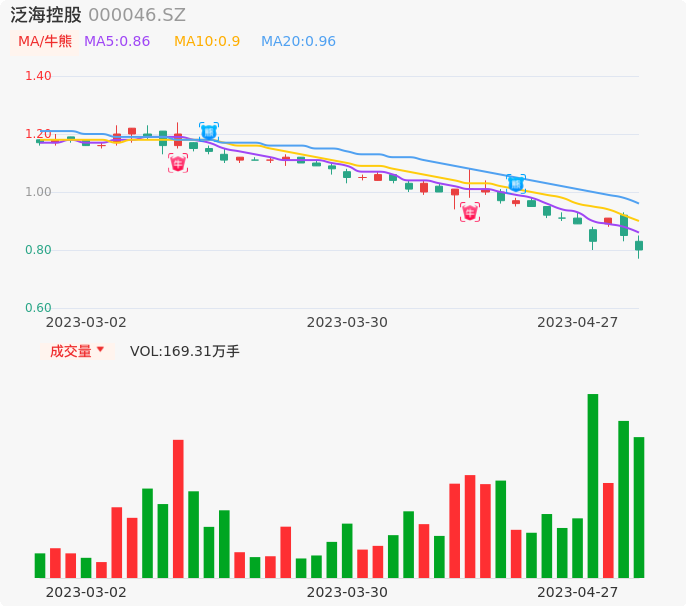This screenshot has height=606, width=686.
Task: Click the last green volume bar at the chart's end
Action: pos(639,507)
